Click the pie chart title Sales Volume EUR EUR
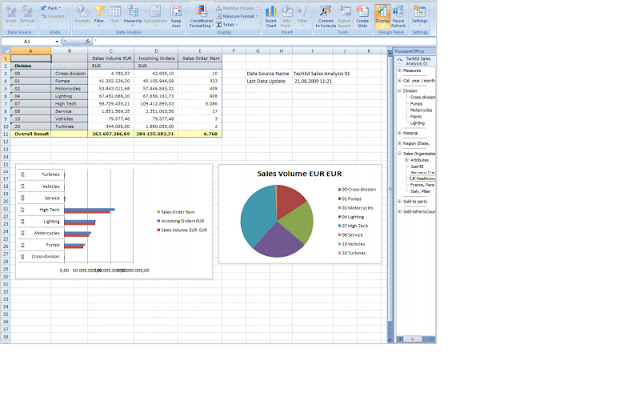The image size is (640, 413). (x=299, y=174)
